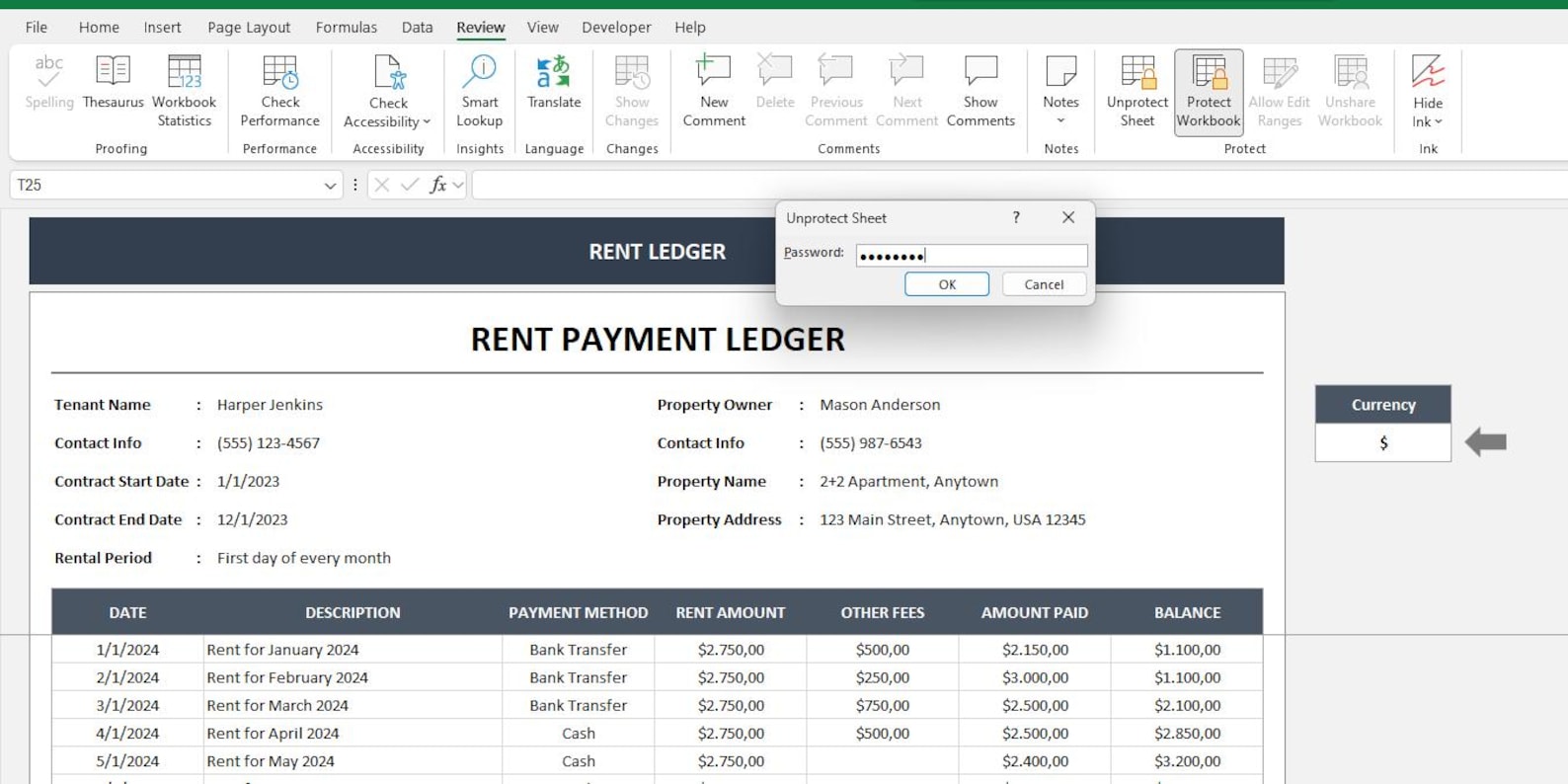Focus the Password input field
The image size is (1568, 784).
pyautogui.click(x=972, y=256)
